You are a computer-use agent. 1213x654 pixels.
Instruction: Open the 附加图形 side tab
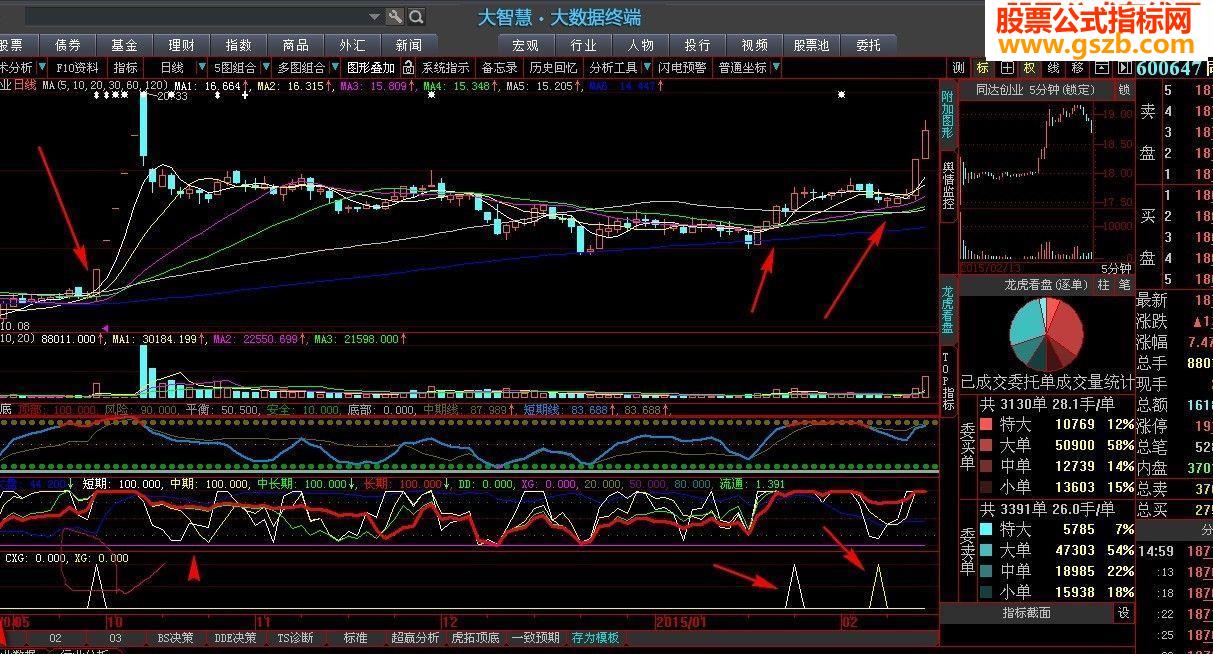947,115
